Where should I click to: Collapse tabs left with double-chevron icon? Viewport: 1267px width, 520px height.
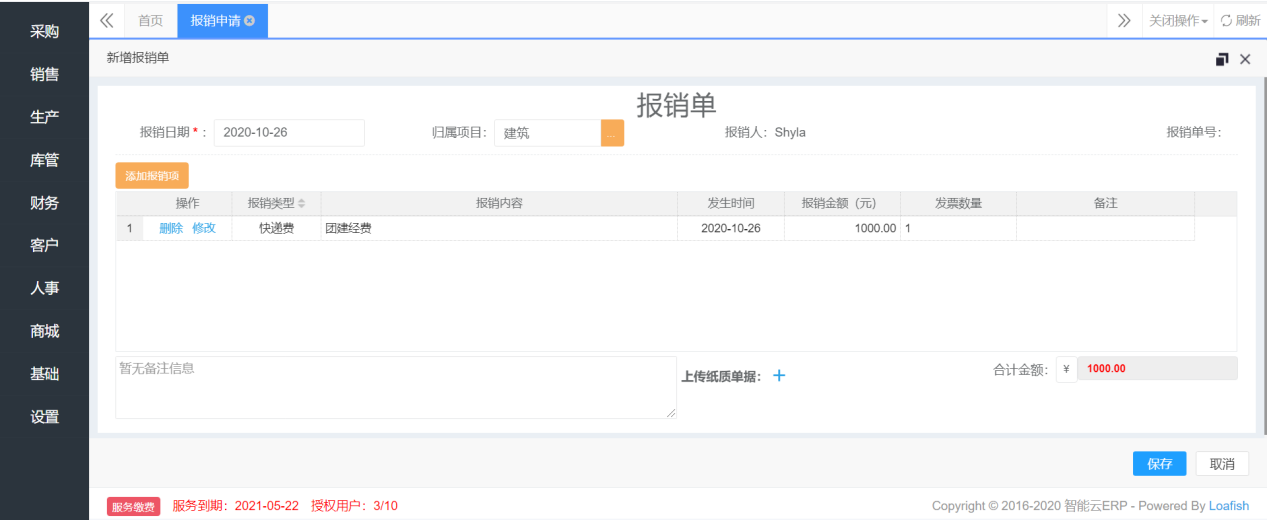(107, 20)
